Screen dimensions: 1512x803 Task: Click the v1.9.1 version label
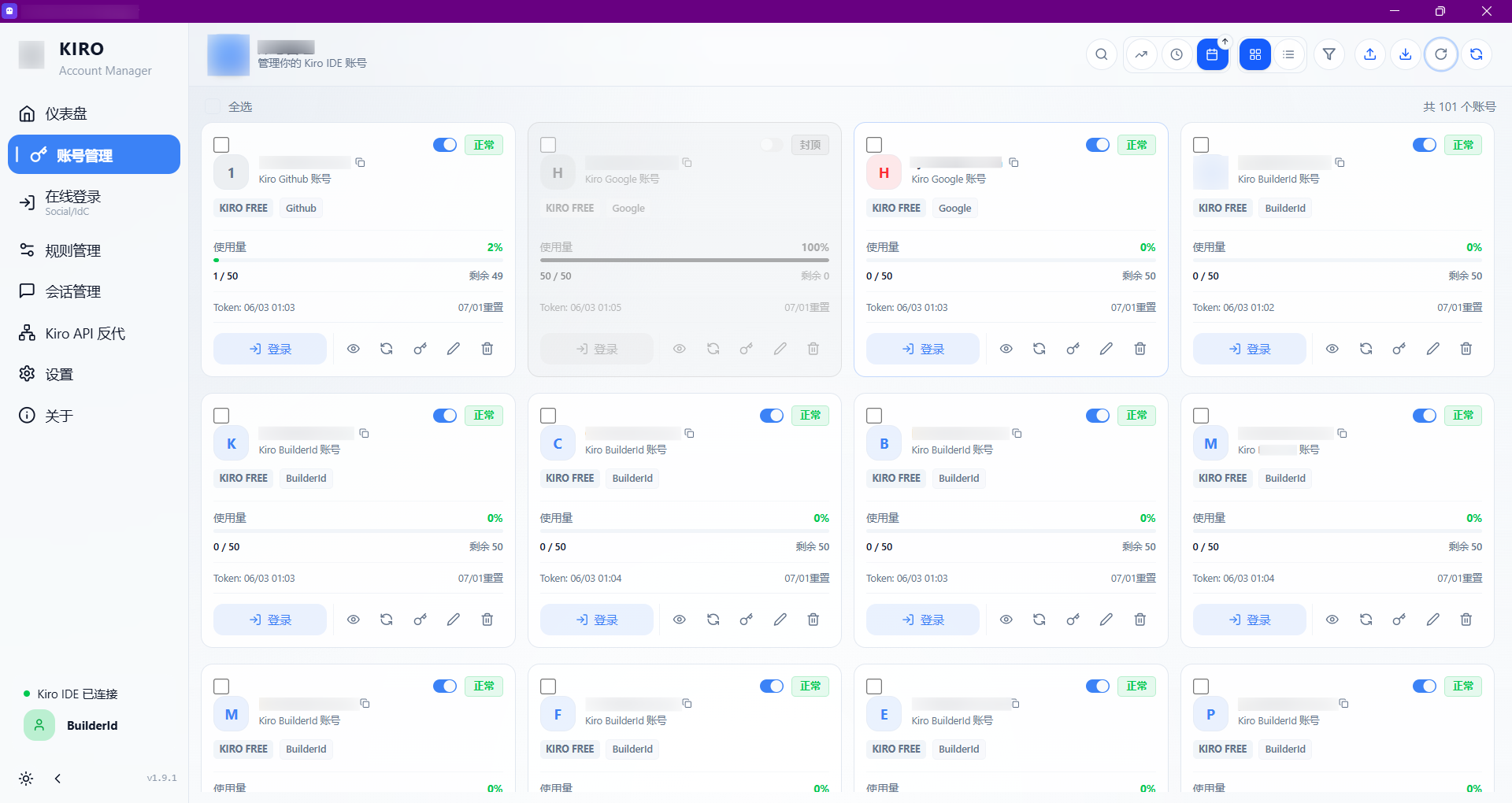161,778
